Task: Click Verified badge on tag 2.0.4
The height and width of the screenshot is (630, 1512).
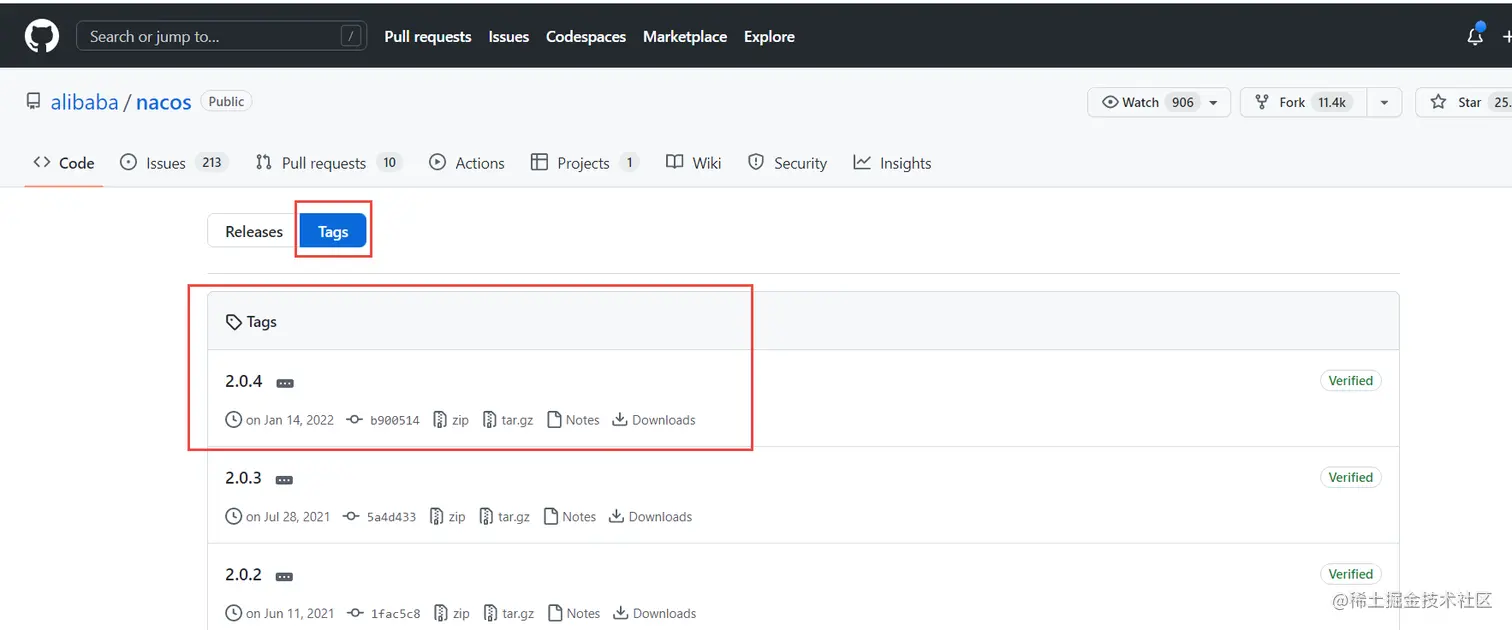Action: 1350,381
